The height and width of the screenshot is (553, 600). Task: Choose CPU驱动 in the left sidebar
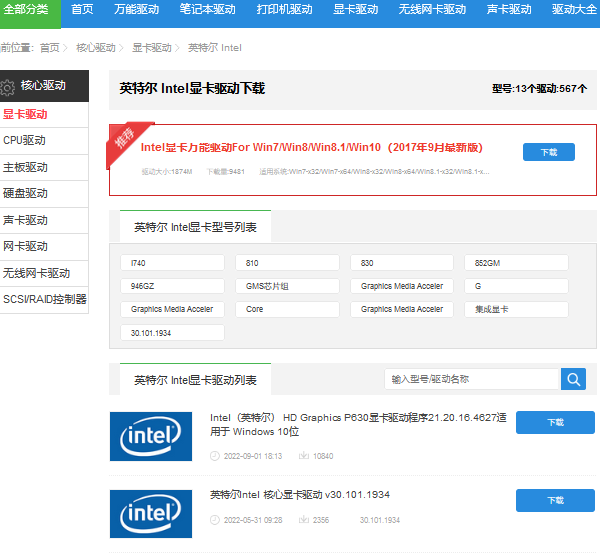[25, 141]
